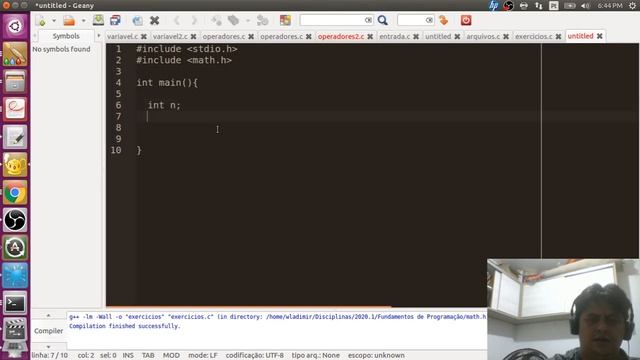Reload the current file from disk
The image size is (640, 360).
click(x=138, y=20)
